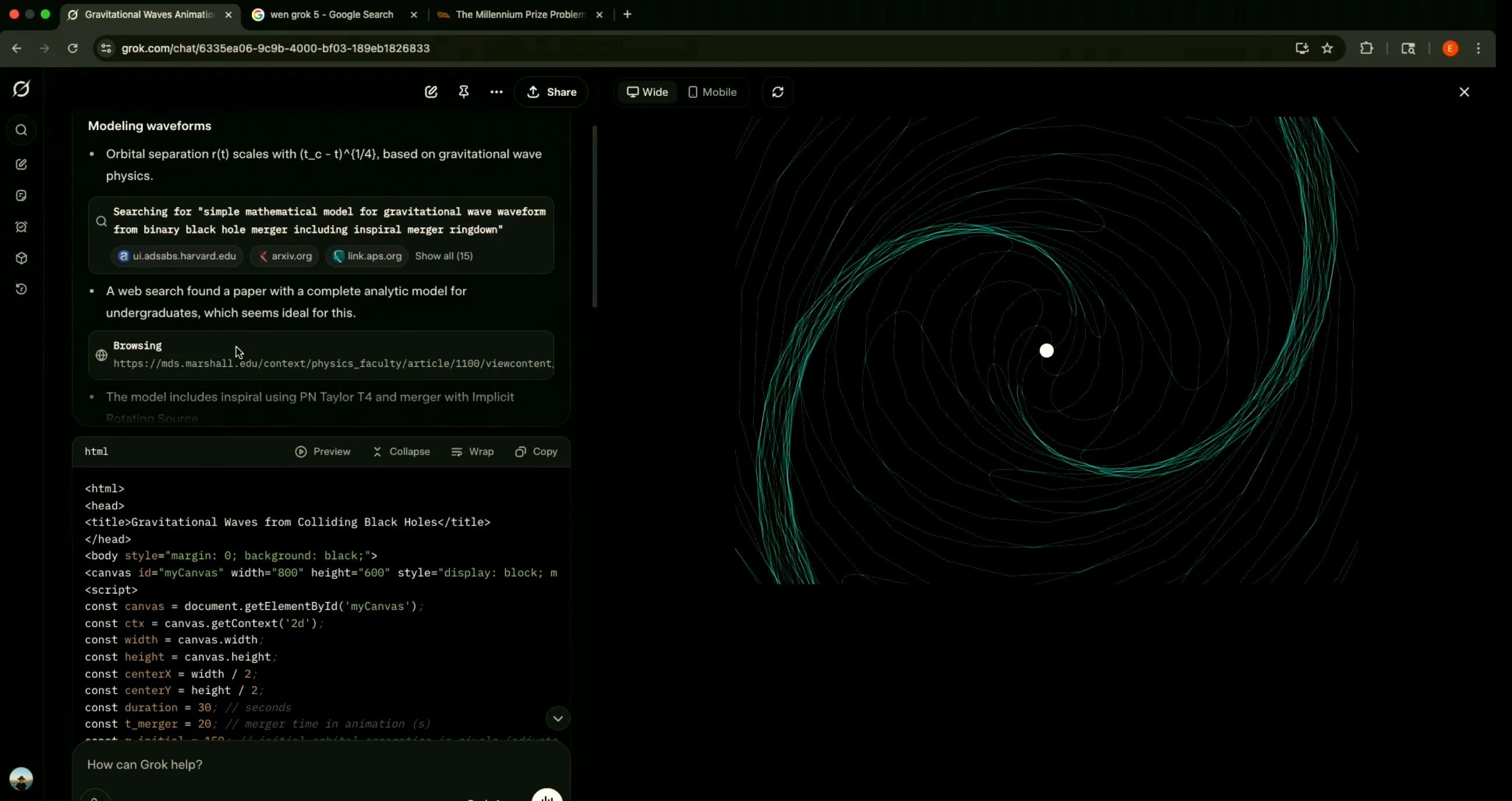Click the grok.com address bar URL
Viewport: 1512px width, 801px height.
click(x=275, y=48)
